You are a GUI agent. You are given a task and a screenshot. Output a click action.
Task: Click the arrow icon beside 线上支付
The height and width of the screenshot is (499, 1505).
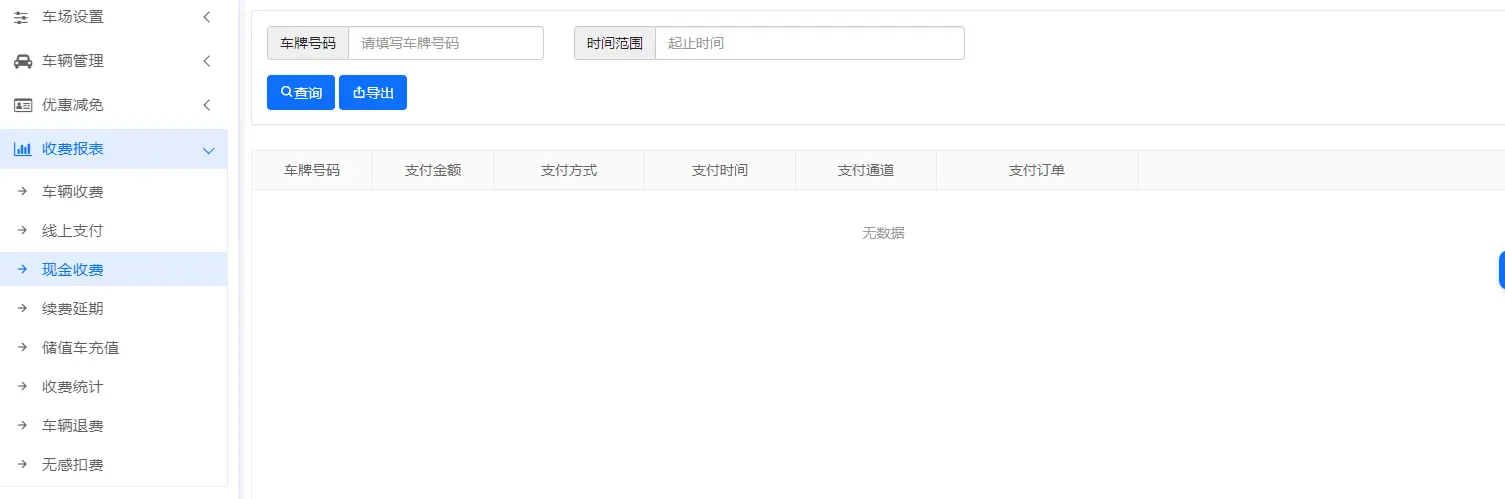pos(22,231)
